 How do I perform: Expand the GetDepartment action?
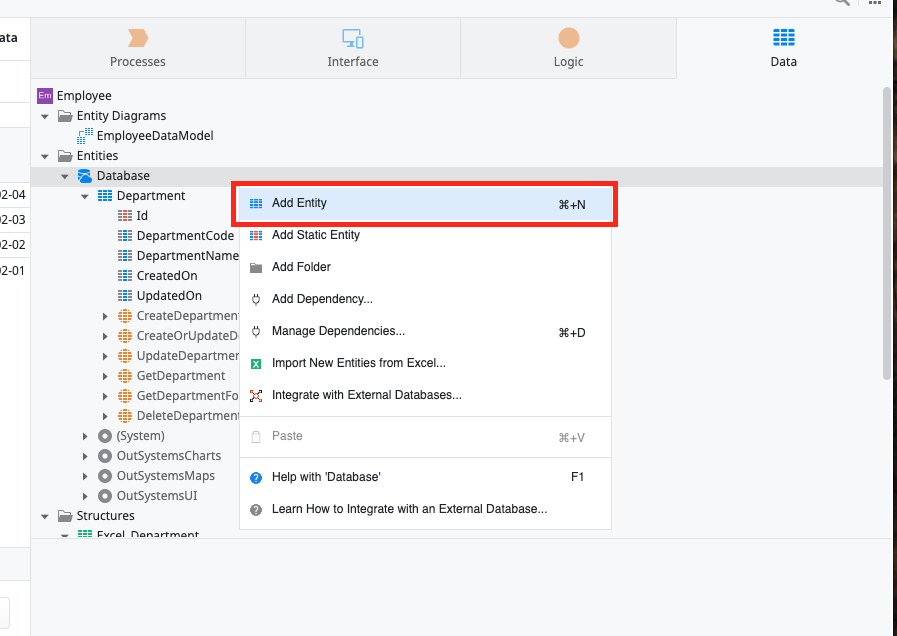105,376
